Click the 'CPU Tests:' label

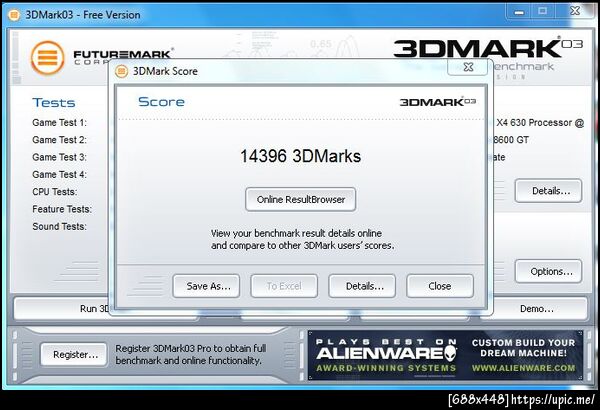(x=55, y=192)
